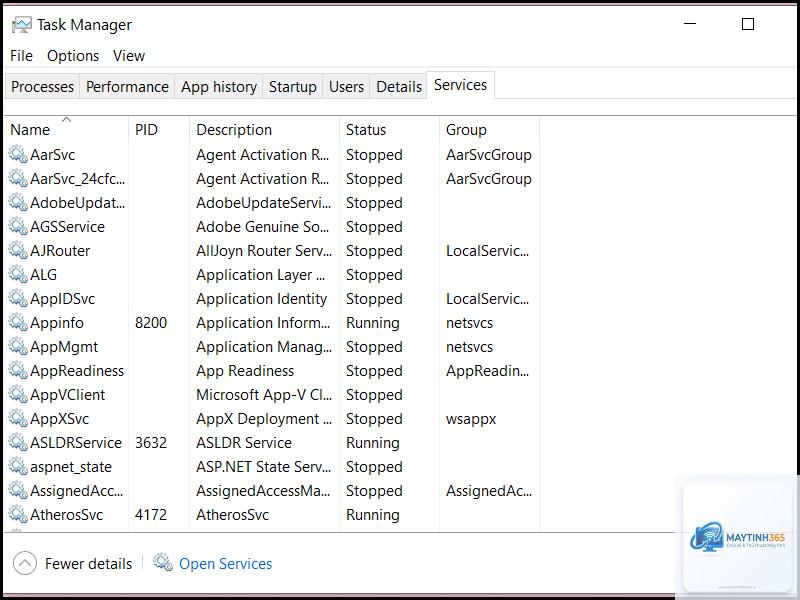This screenshot has width=800, height=600.
Task: Click 'AssignedAccessMa...' description cell
Action: pyautogui.click(x=263, y=490)
